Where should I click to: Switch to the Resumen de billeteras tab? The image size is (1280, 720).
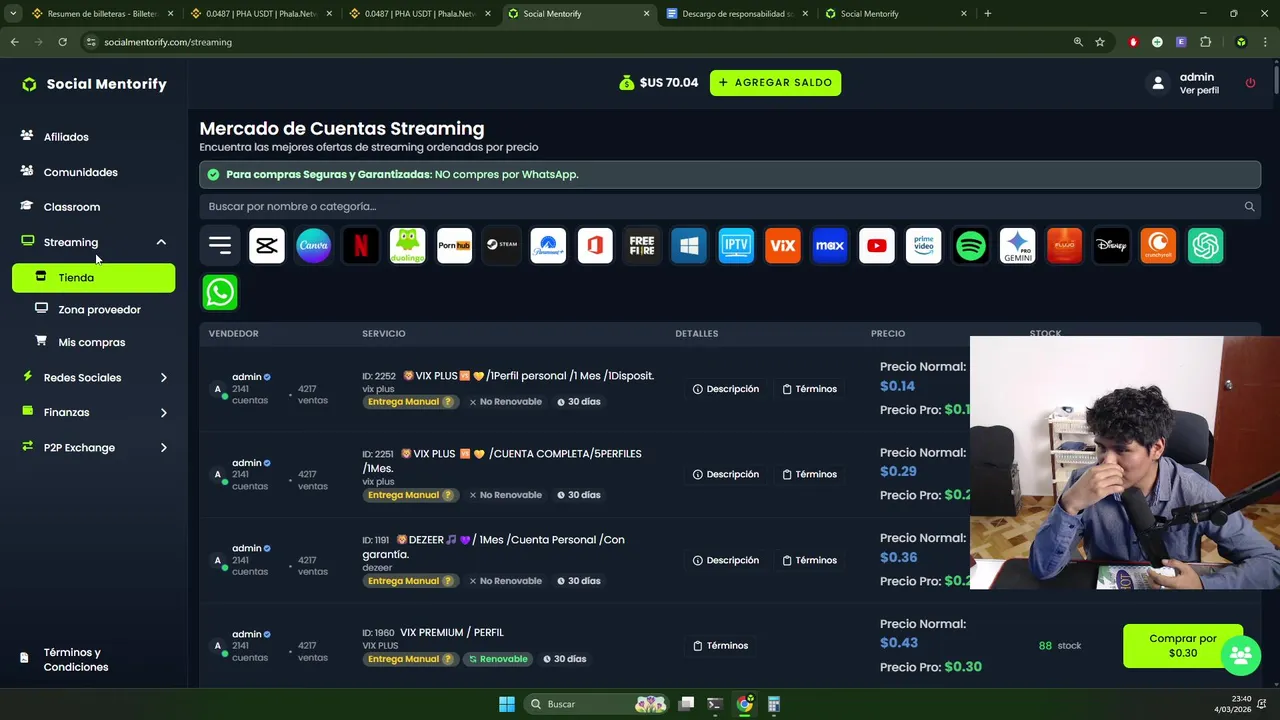pos(103,14)
